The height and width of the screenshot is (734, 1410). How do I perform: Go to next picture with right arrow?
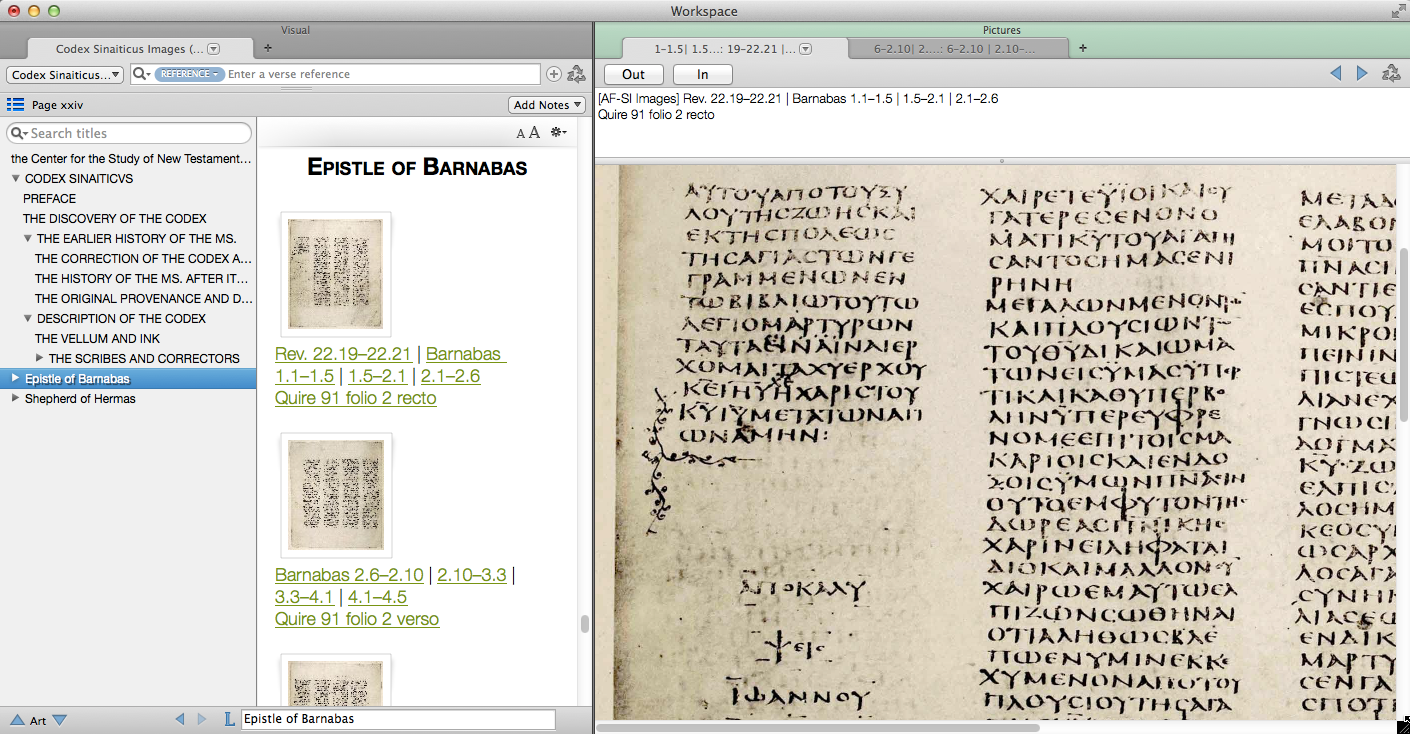1362,73
